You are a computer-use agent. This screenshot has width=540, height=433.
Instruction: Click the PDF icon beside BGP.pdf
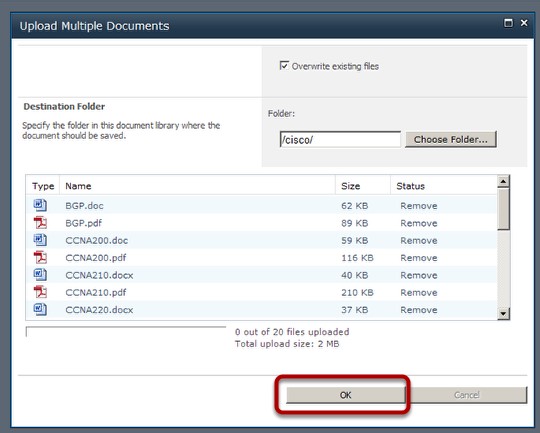(40, 223)
